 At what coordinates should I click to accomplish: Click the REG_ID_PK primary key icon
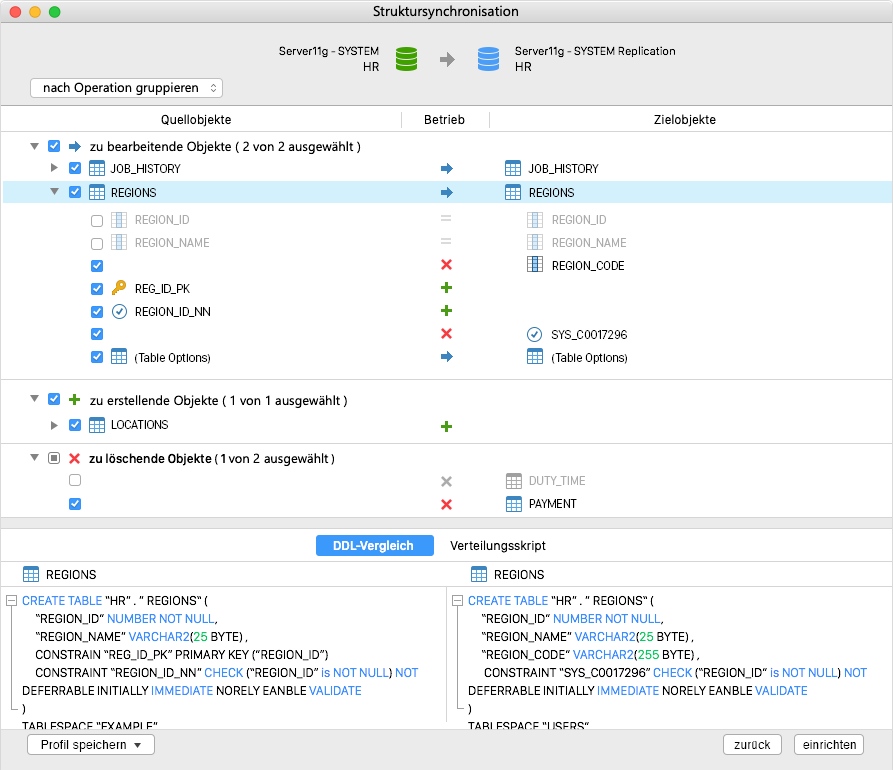[x=119, y=288]
